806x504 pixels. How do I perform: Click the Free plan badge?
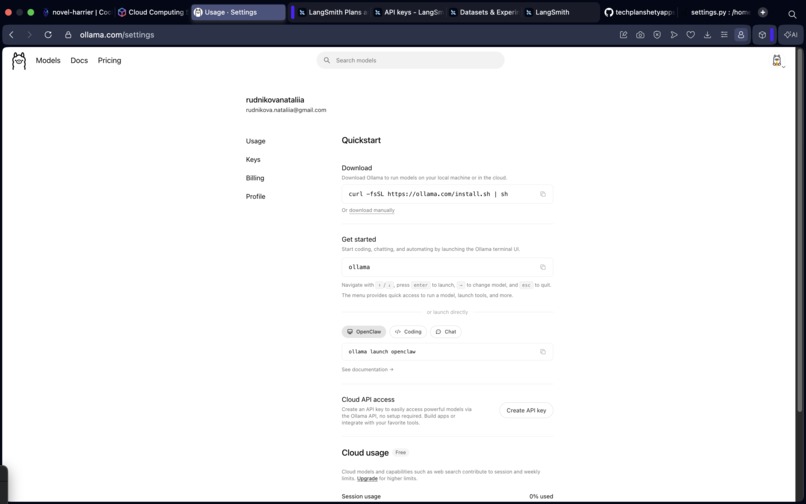point(400,453)
